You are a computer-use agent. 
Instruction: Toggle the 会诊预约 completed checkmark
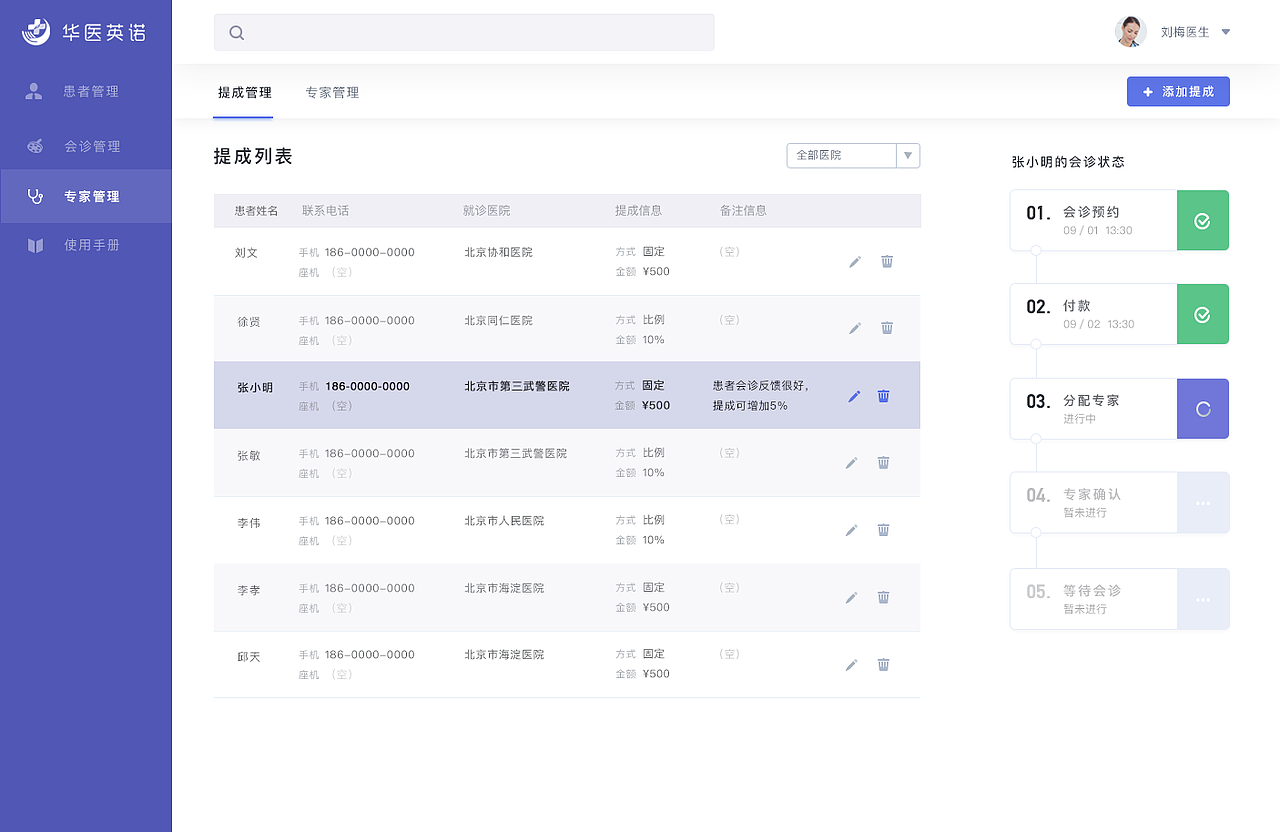pyautogui.click(x=1202, y=220)
